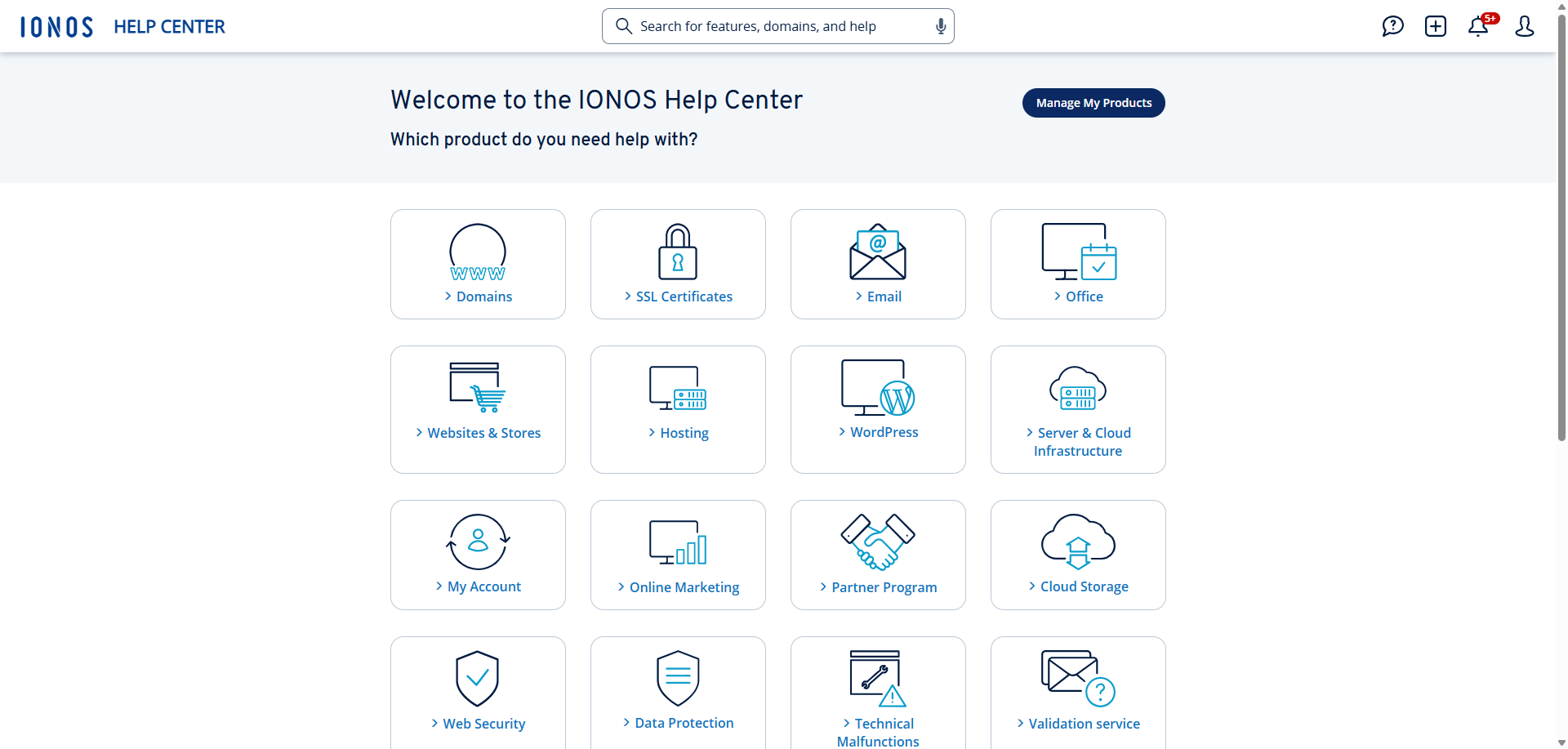Click the Technical Malfunctions wrench warning icon
This screenshot has width=1568, height=749.
pos(878,678)
